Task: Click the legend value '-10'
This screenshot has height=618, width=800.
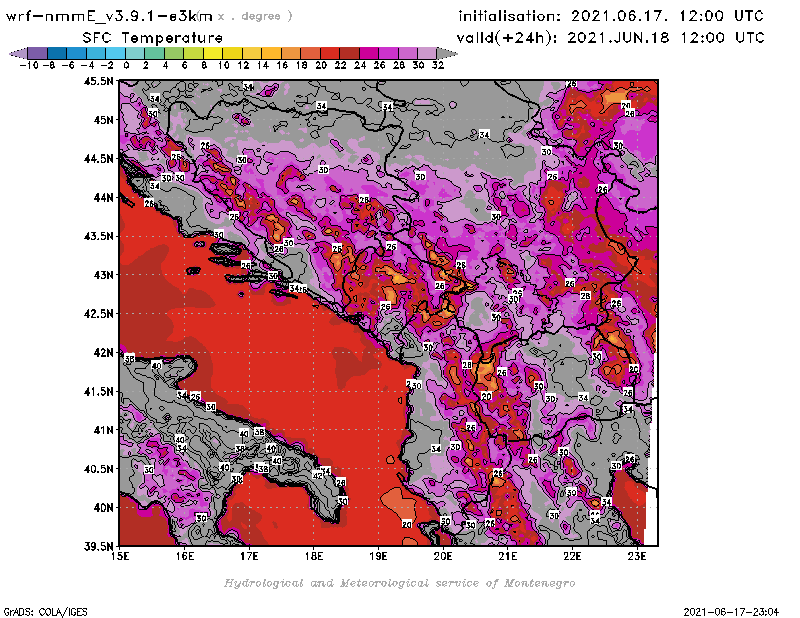Action: point(29,65)
